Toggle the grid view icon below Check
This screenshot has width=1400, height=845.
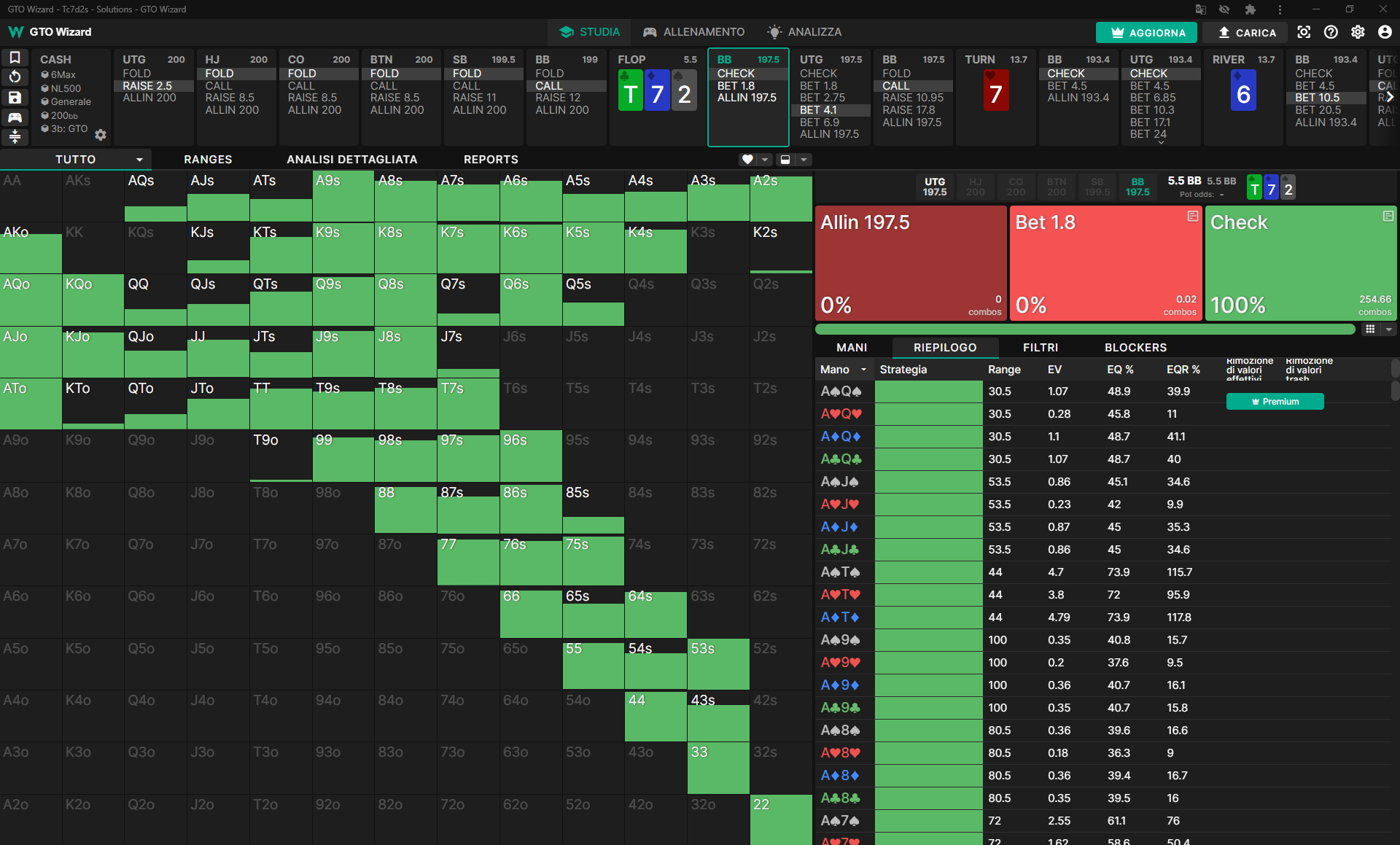1370,330
